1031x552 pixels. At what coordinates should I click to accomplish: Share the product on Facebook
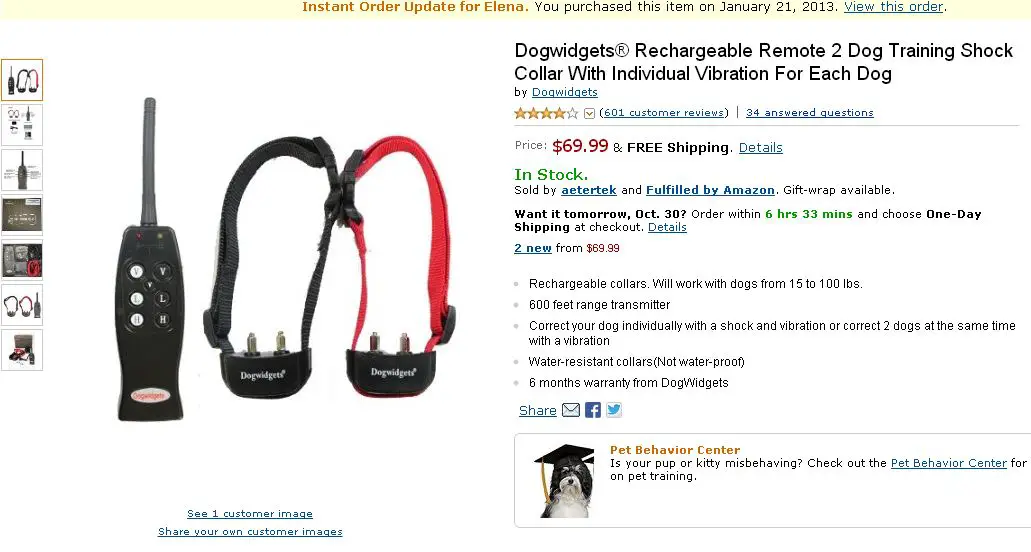point(592,410)
